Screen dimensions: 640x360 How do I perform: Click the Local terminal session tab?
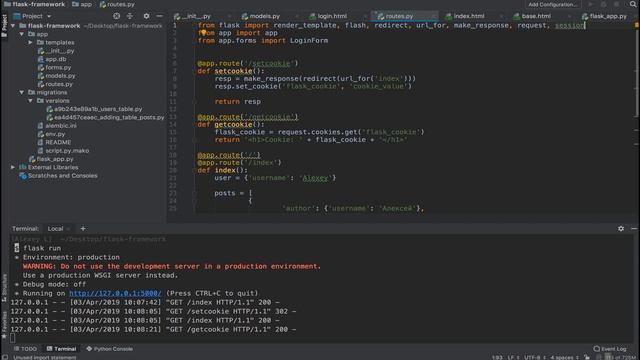pos(56,229)
